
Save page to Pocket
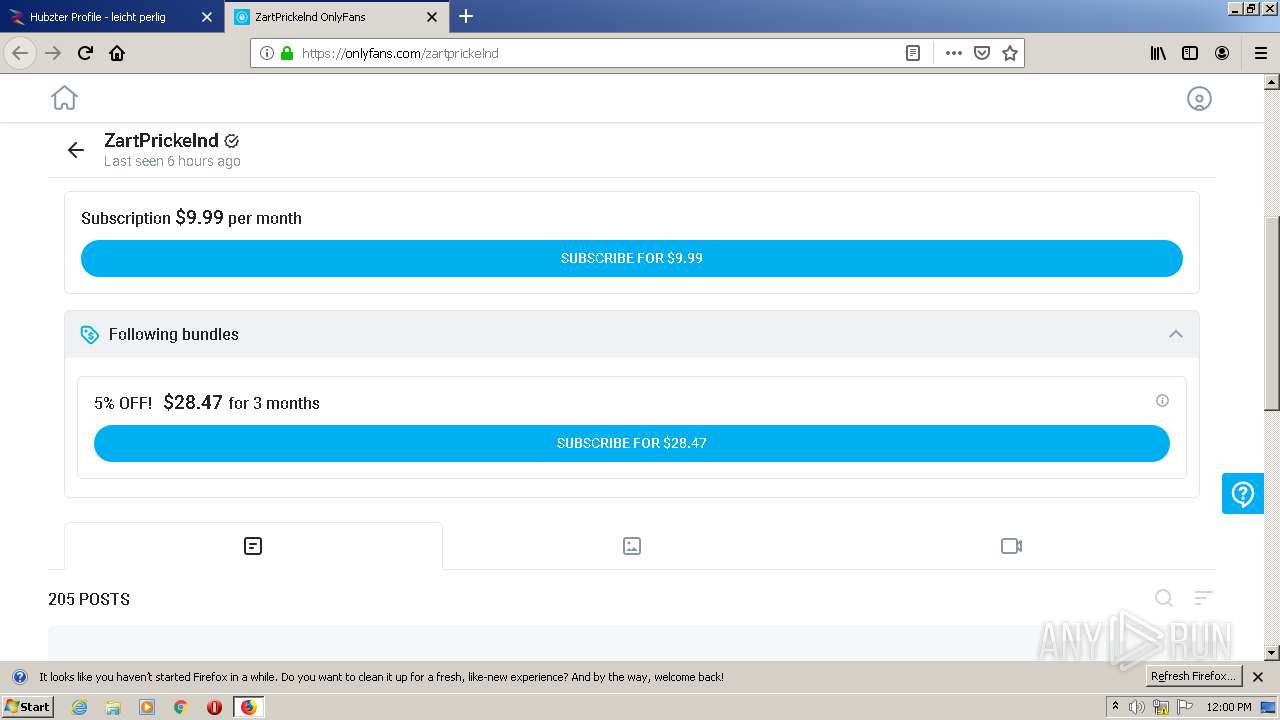click(x=982, y=53)
